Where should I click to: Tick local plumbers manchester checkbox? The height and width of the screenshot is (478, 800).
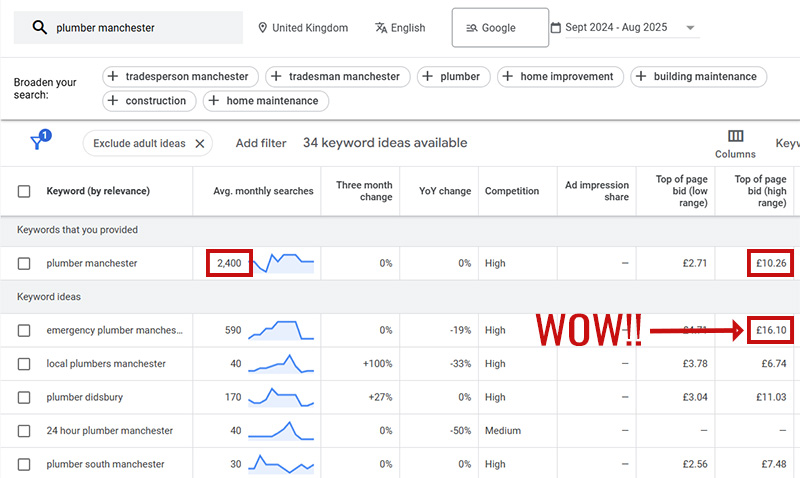pos(24,364)
